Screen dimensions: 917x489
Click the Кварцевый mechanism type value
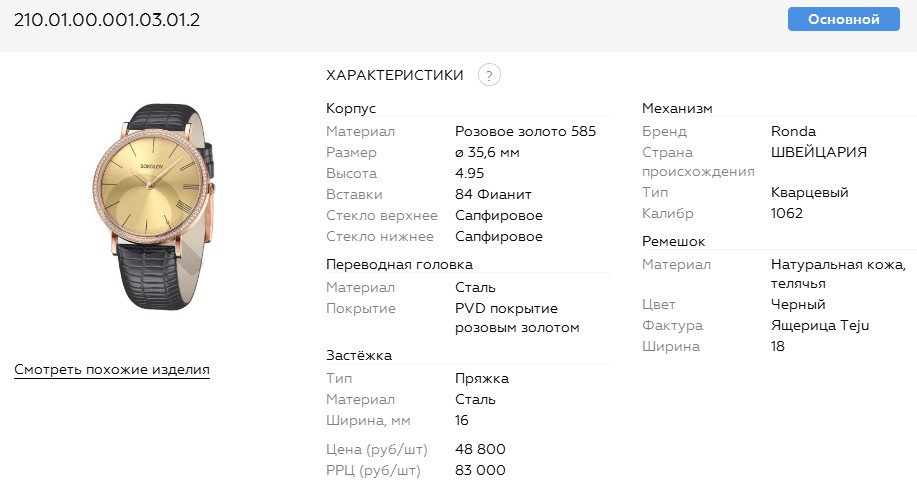tap(810, 192)
